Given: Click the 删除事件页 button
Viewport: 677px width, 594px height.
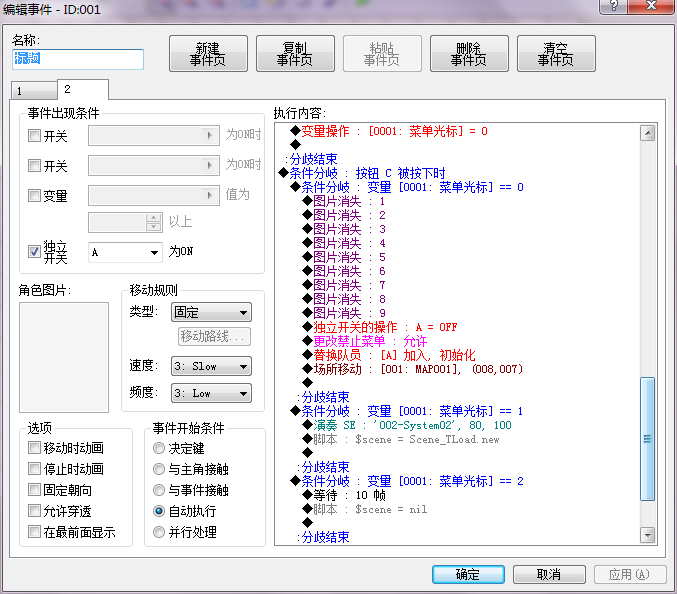Looking at the screenshot, I should coord(469,54).
